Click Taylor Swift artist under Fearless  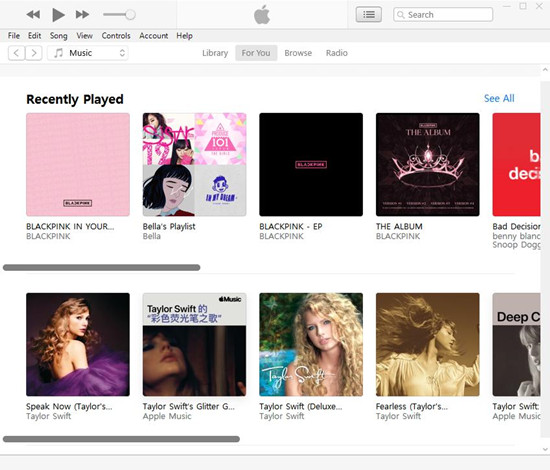(x=398, y=416)
